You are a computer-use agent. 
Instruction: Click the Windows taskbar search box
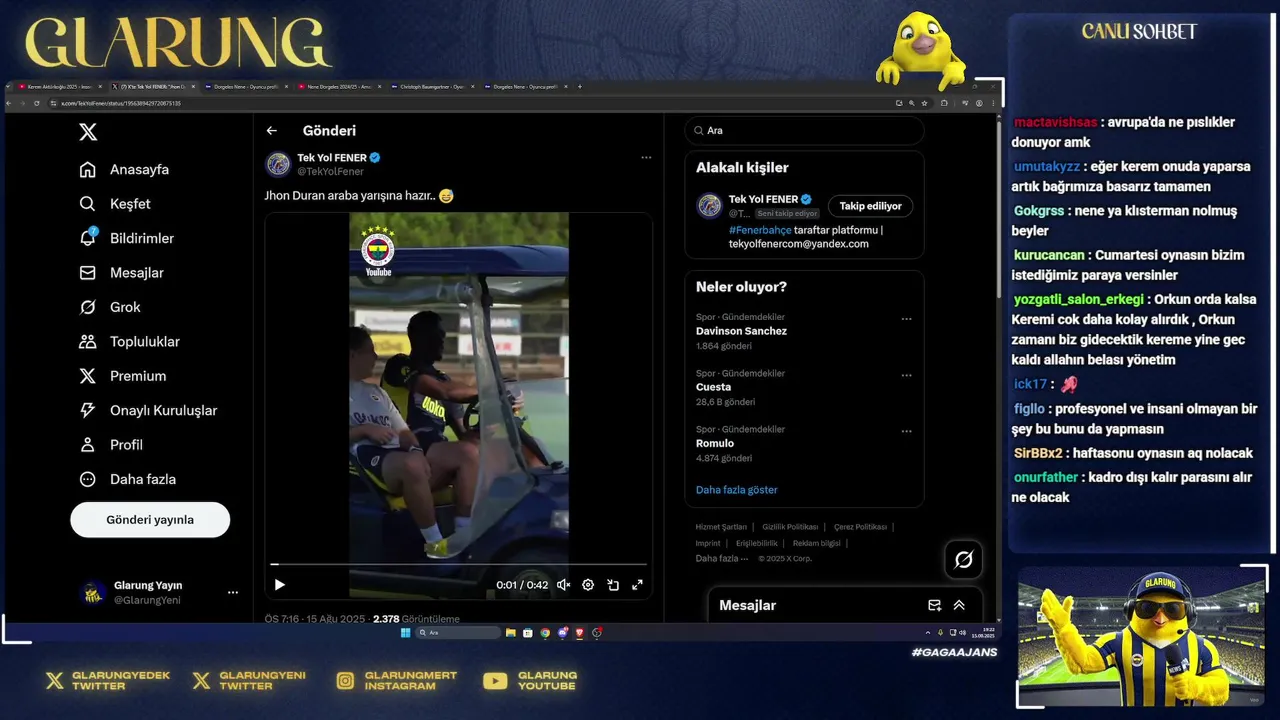click(459, 633)
